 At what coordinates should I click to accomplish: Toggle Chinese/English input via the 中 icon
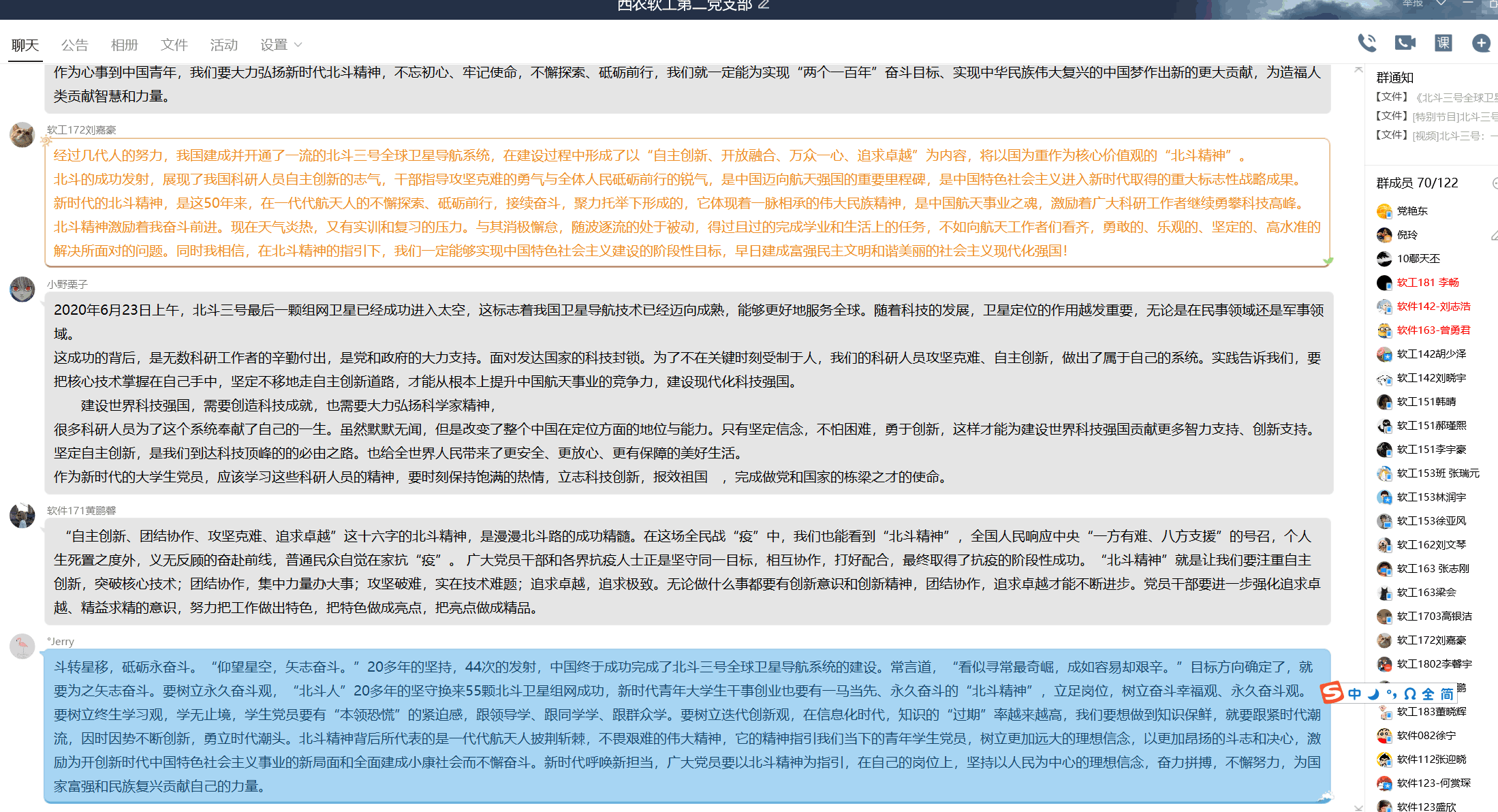[x=1354, y=693]
